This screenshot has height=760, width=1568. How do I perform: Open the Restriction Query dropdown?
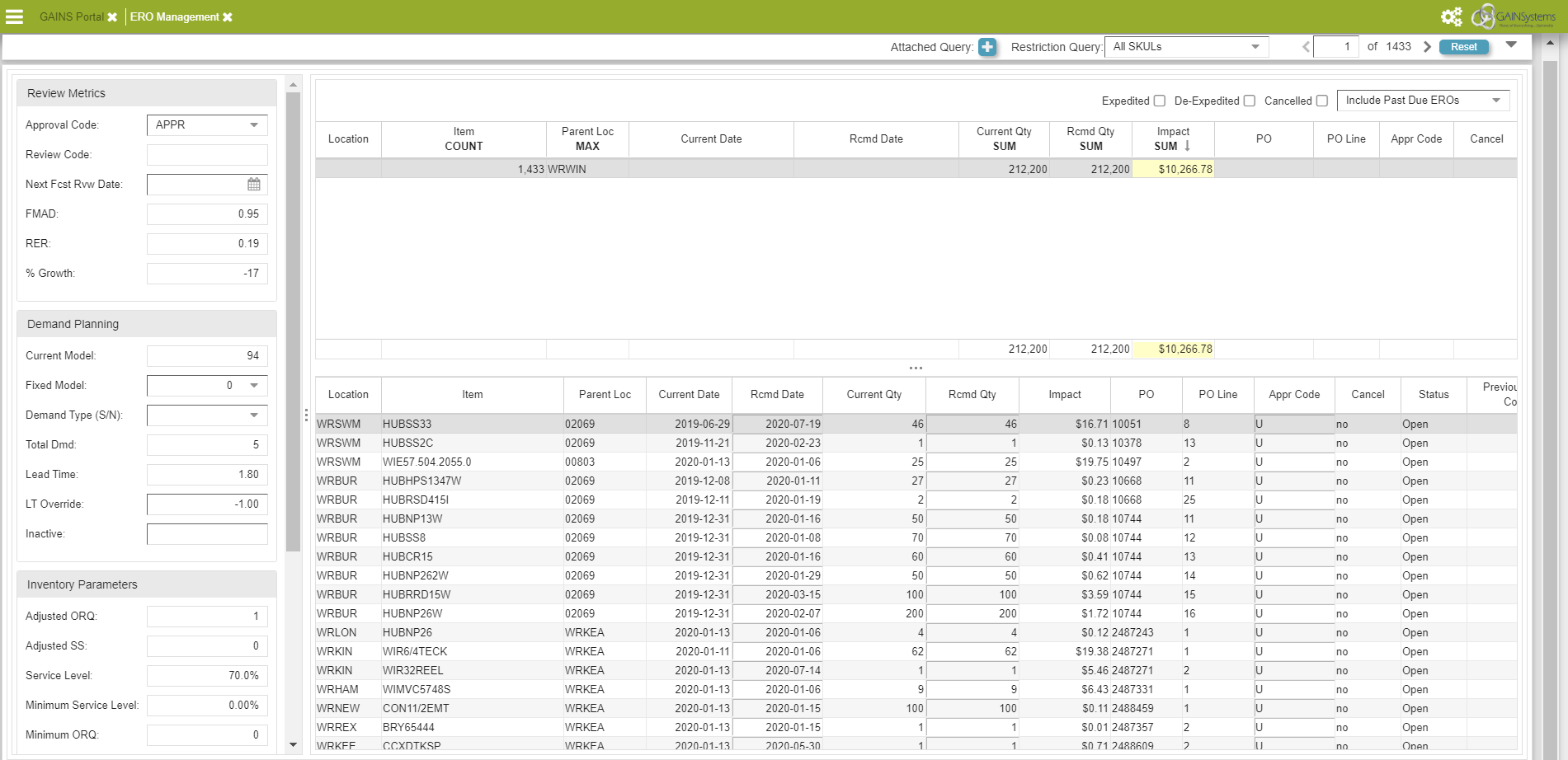[1186, 47]
